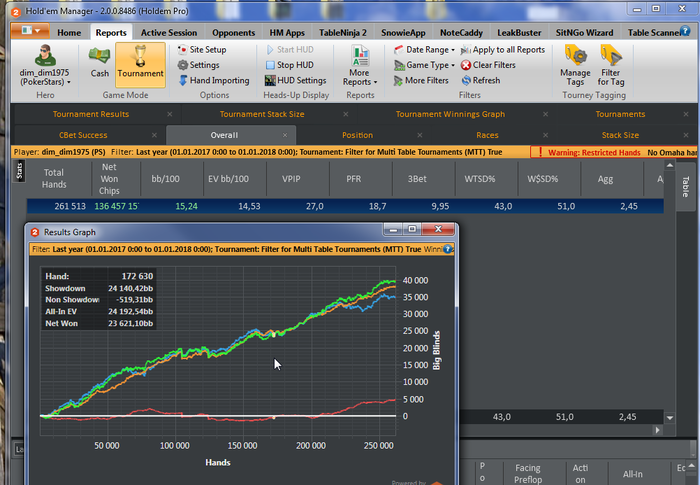
Task: Open the Races report tab
Action: point(487,135)
